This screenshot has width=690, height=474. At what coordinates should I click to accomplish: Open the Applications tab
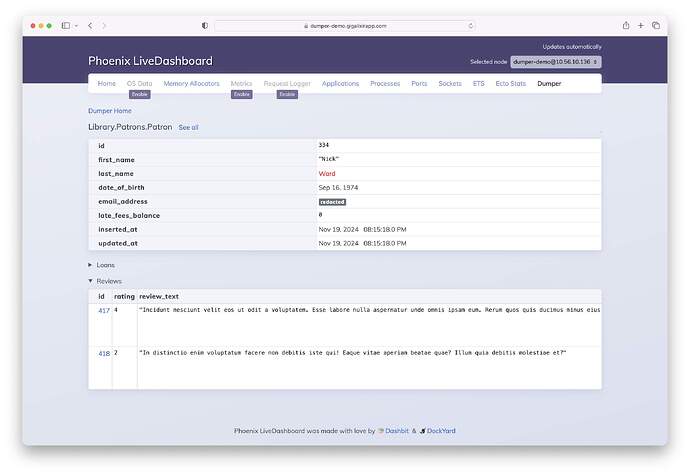[x=340, y=83]
